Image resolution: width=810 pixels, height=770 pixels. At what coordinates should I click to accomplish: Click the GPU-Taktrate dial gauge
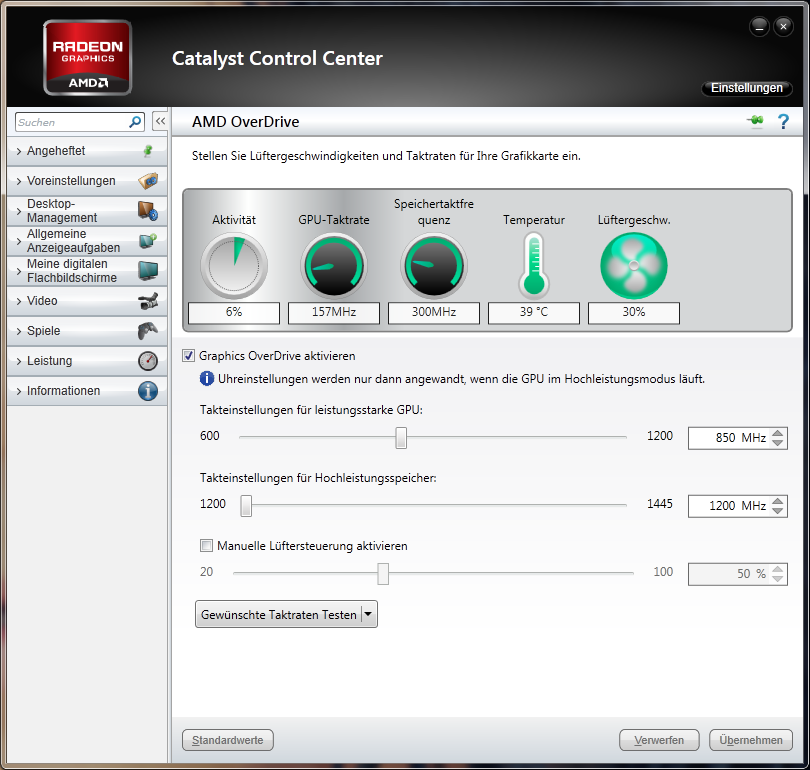(x=334, y=265)
